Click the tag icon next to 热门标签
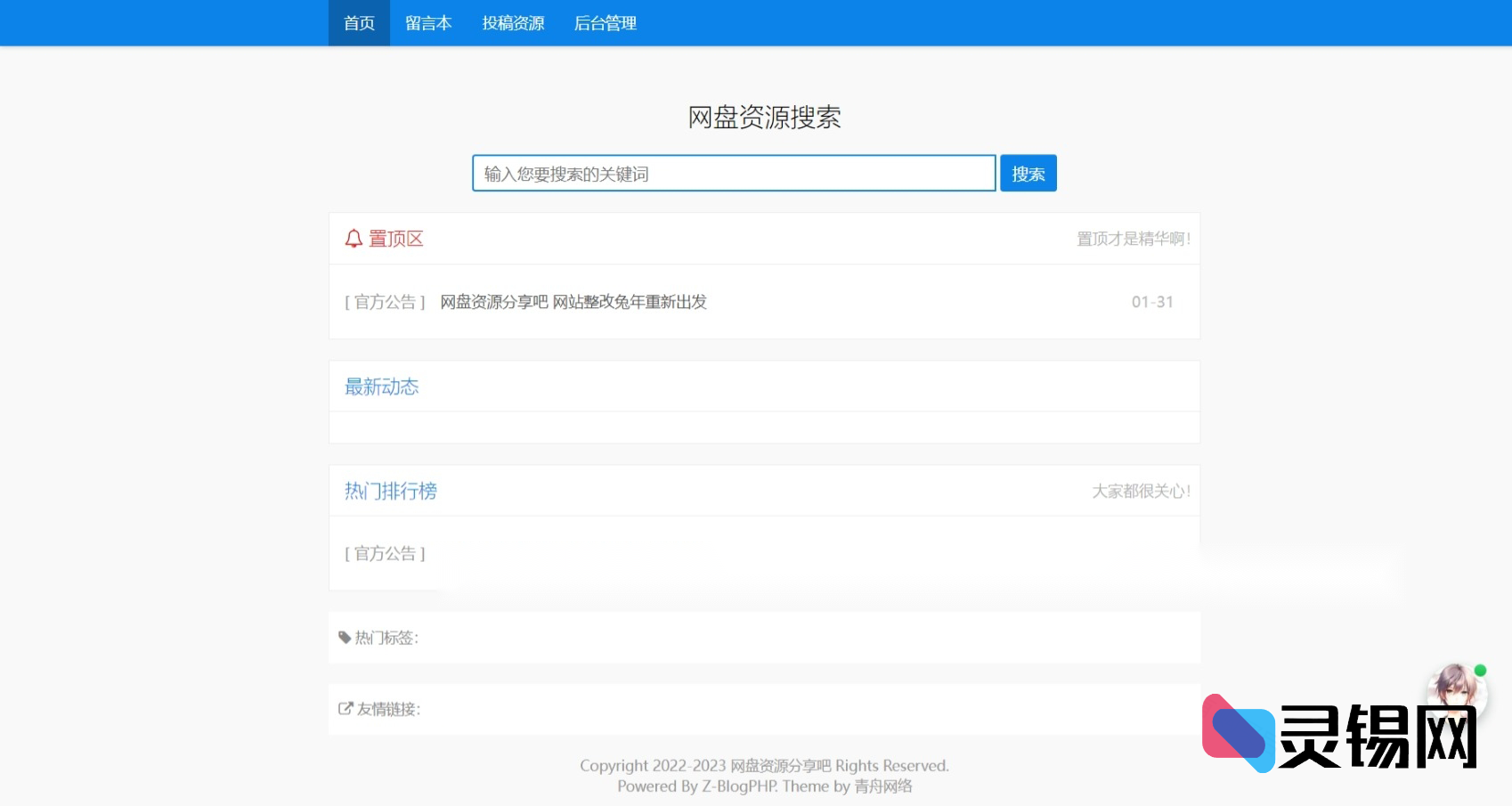The height and width of the screenshot is (806, 1512). click(x=345, y=637)
